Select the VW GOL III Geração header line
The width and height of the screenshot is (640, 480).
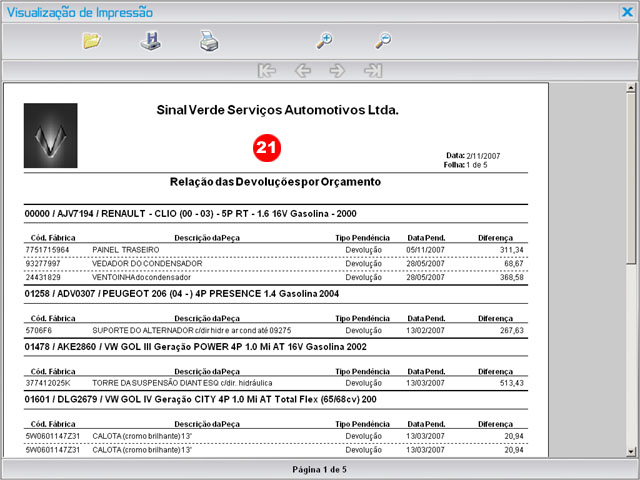pos(196,347)
